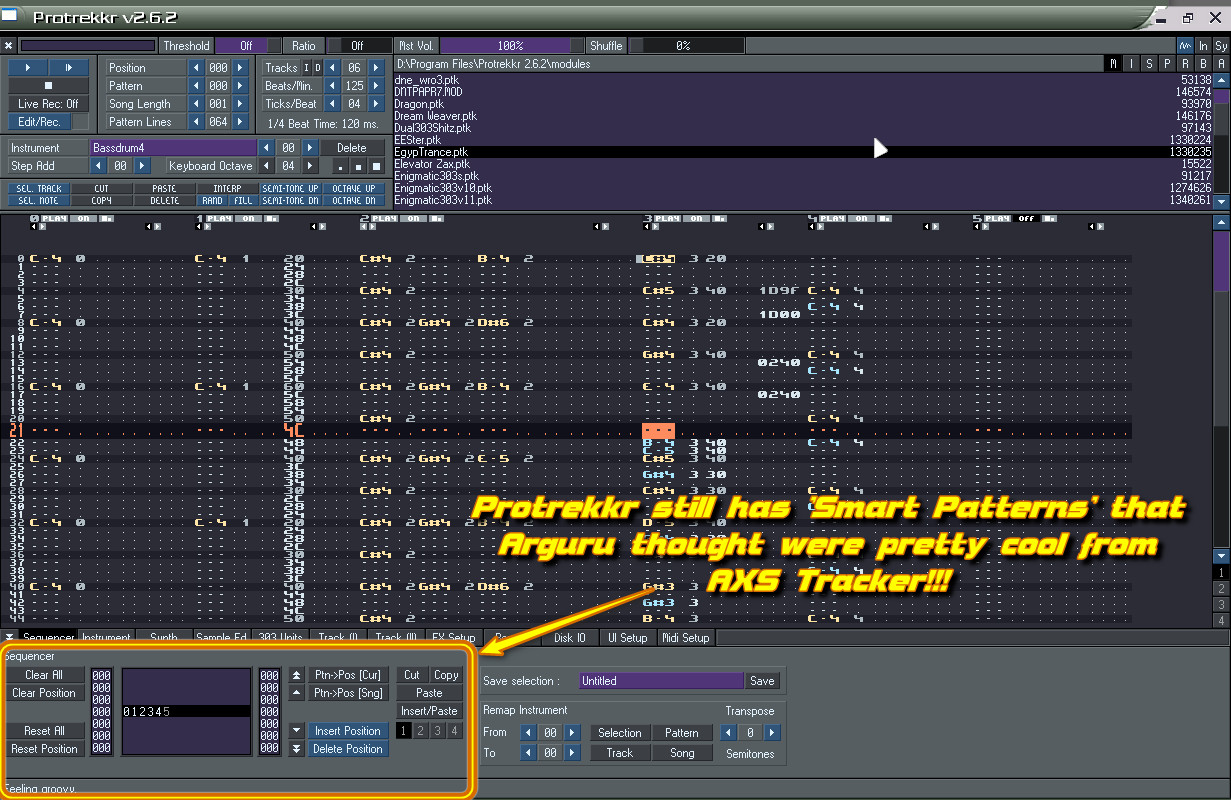Open the Midi Setup tab
This screenshot has height=800, width=1231.
click(x=686, y=637)
